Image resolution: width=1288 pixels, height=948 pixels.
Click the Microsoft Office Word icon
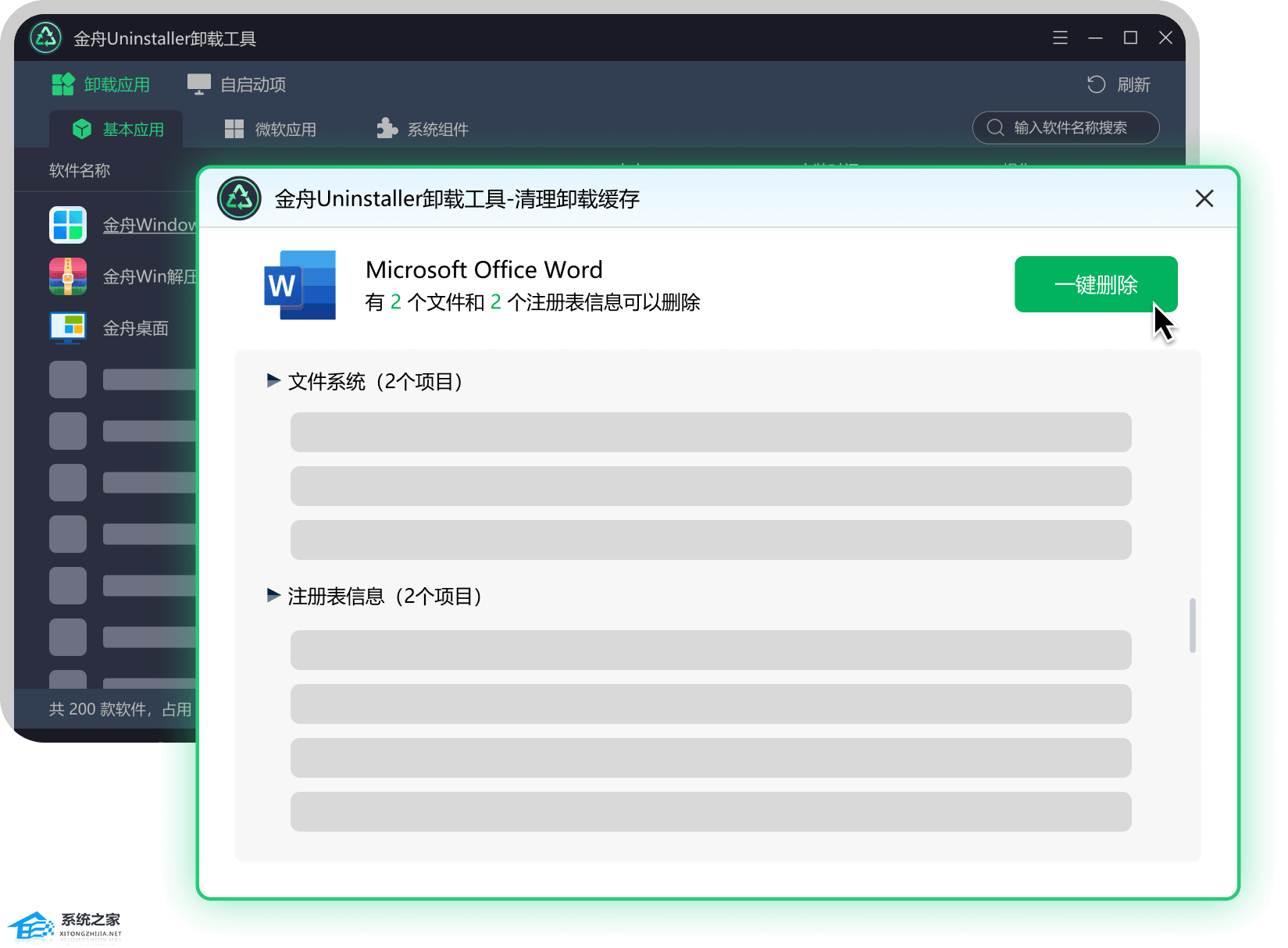coord(300,285)
